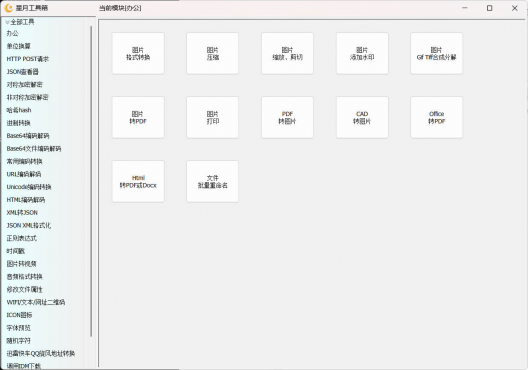The image size is (528, 370).
Task: Open JSON查看器 from the sidebar
Action: [23, 72]
